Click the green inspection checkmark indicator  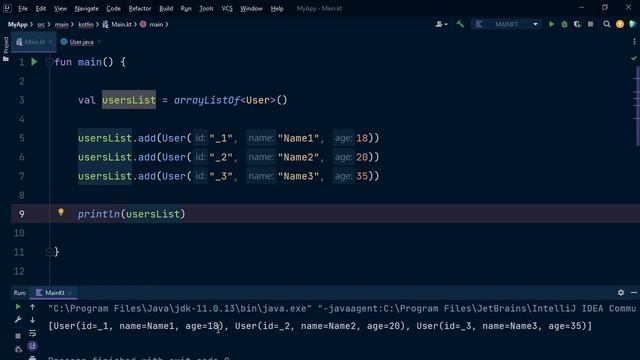click(x=633, y=58)
